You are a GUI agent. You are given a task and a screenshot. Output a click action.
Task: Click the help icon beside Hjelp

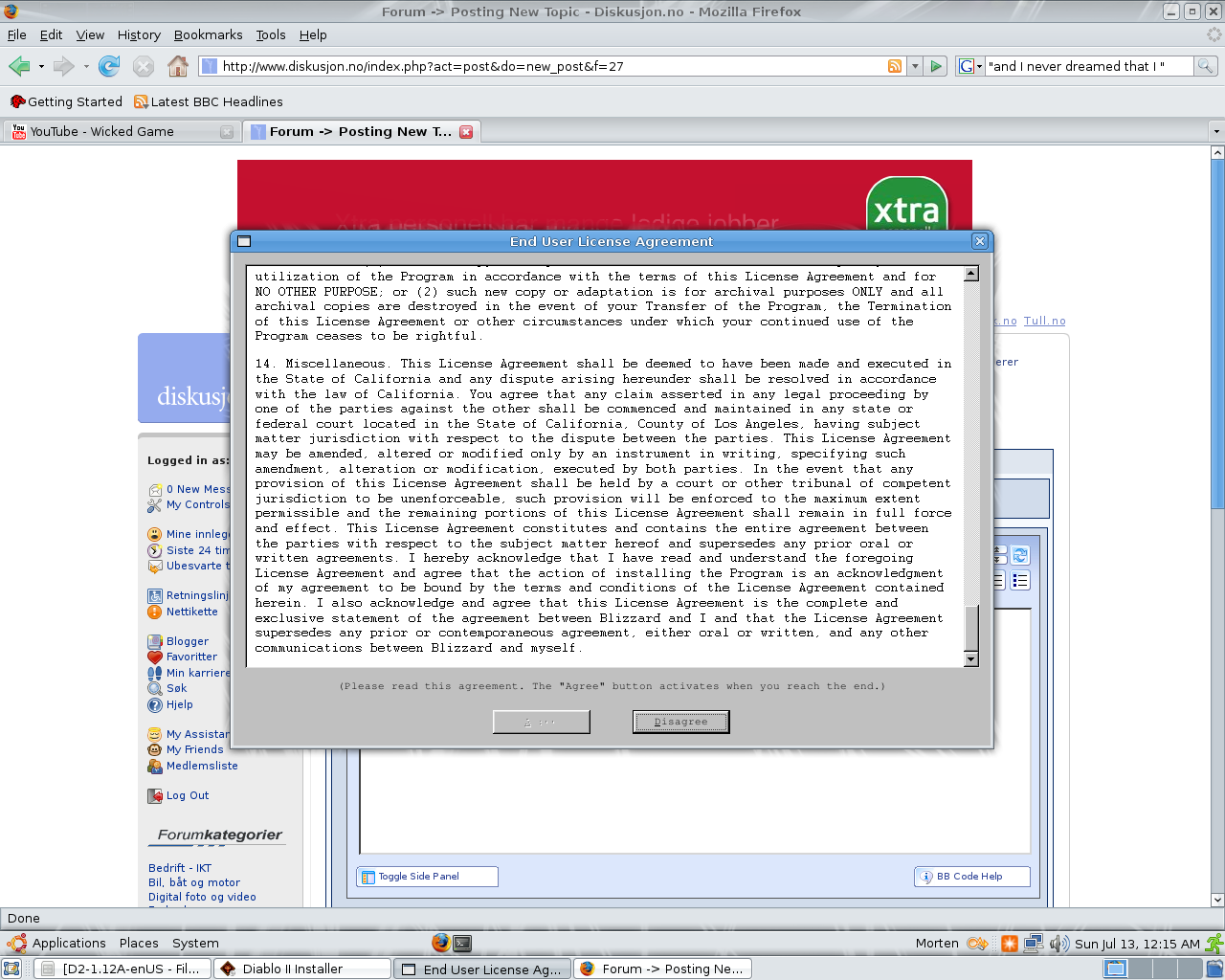pyautogui.click(x=155, y=705)
